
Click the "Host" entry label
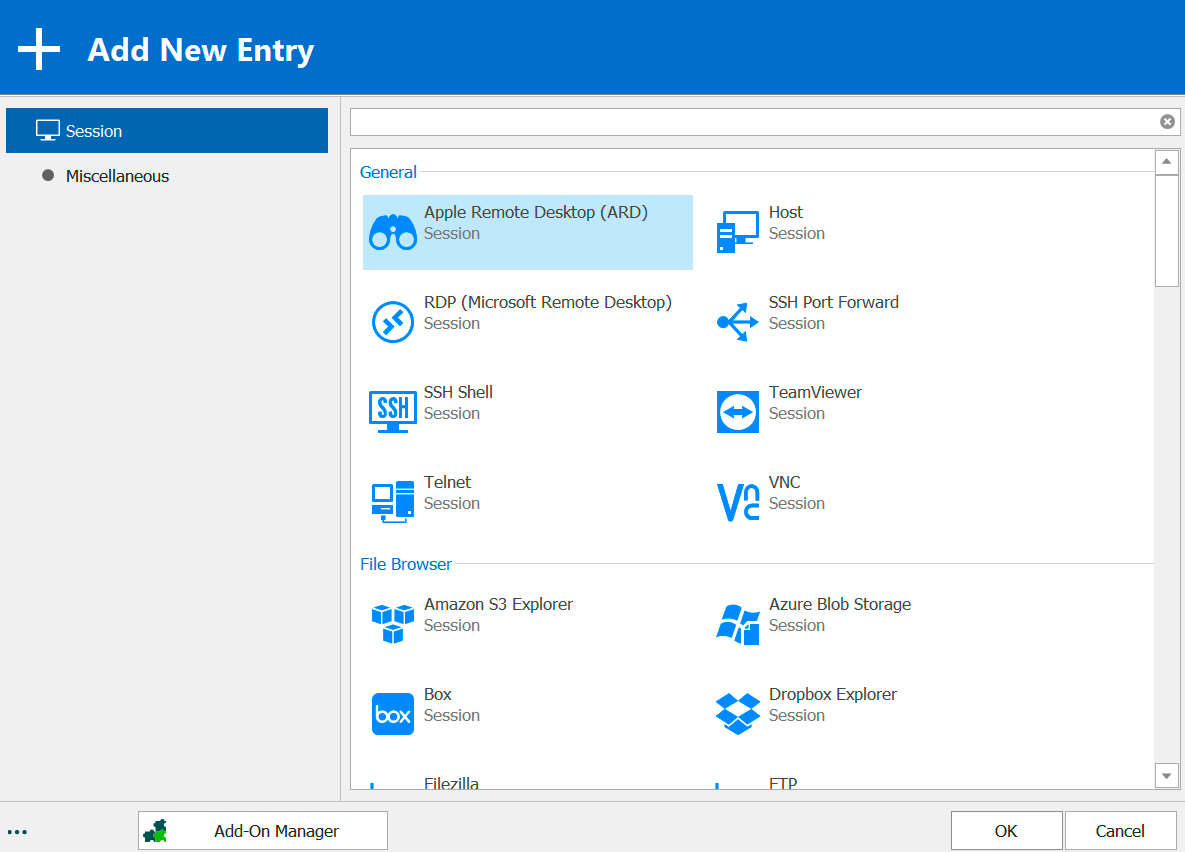786,212
